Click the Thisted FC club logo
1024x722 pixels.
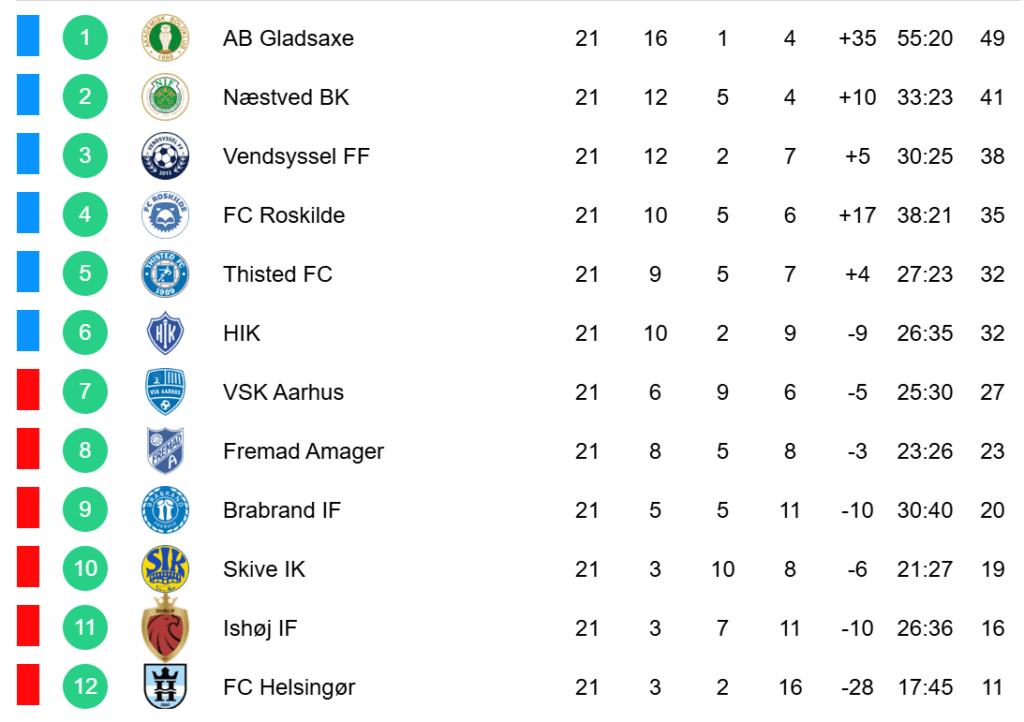(165, 274)
